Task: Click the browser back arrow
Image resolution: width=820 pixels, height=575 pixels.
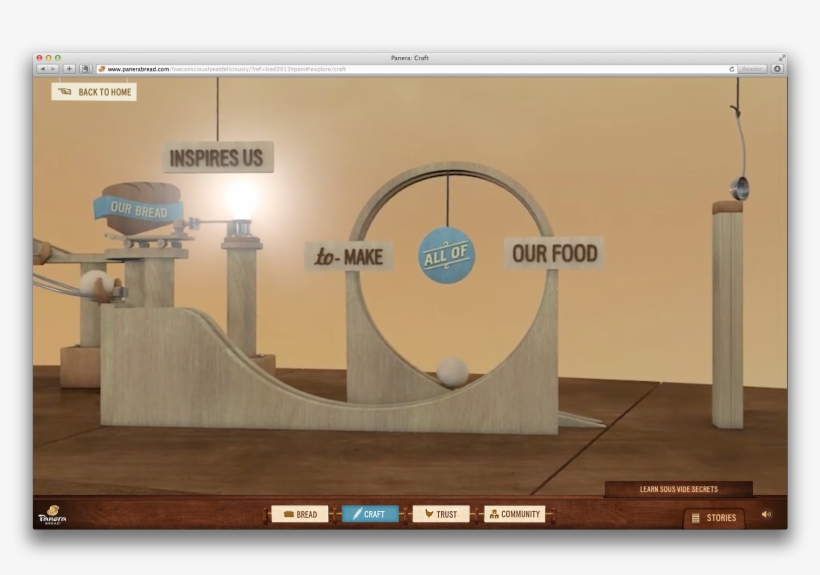Action: pyautogui.click(x=42, y=69)
